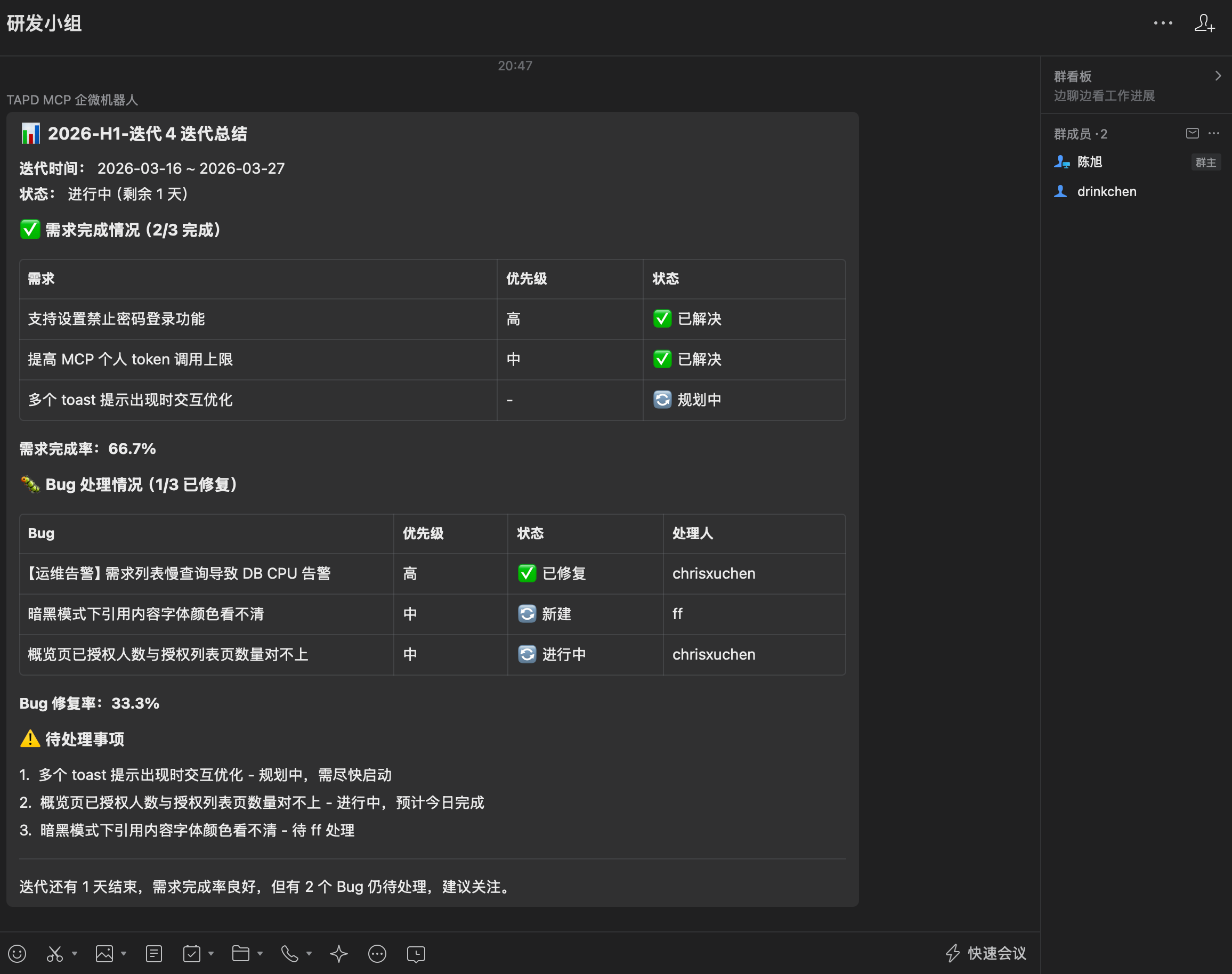Expand phone call options dropdown arrow
The width and height of the screenshot is (1232, 974).
[309, 953]
